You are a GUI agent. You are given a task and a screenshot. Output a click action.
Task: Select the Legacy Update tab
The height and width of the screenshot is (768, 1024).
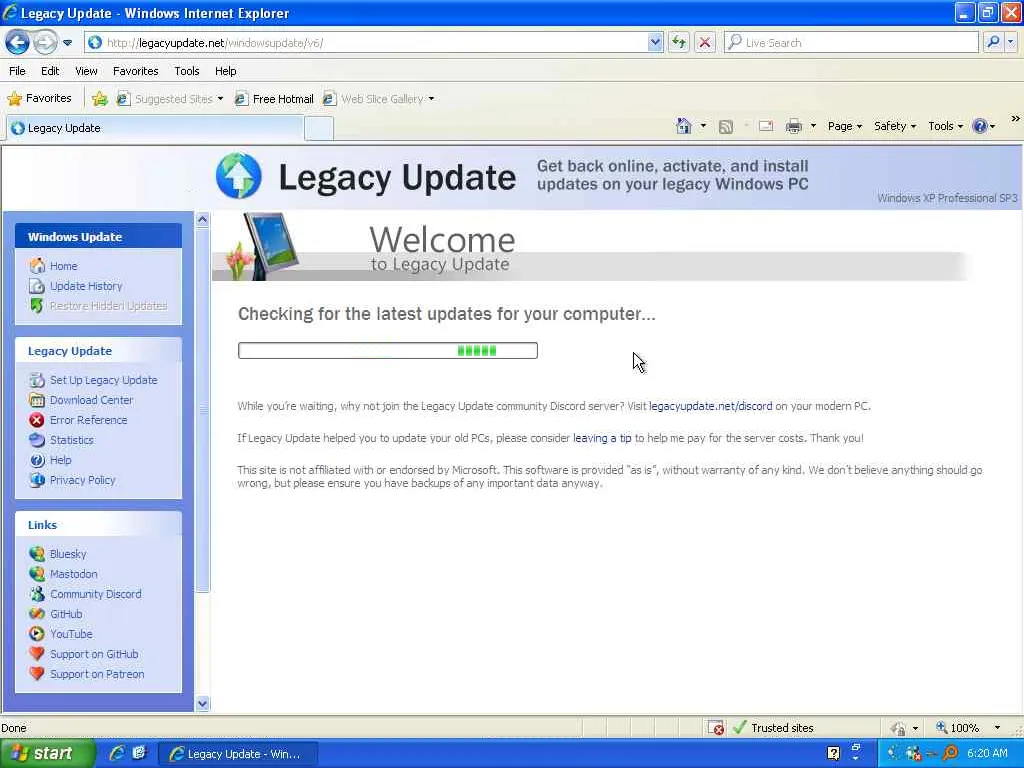(x=155, y=128)
